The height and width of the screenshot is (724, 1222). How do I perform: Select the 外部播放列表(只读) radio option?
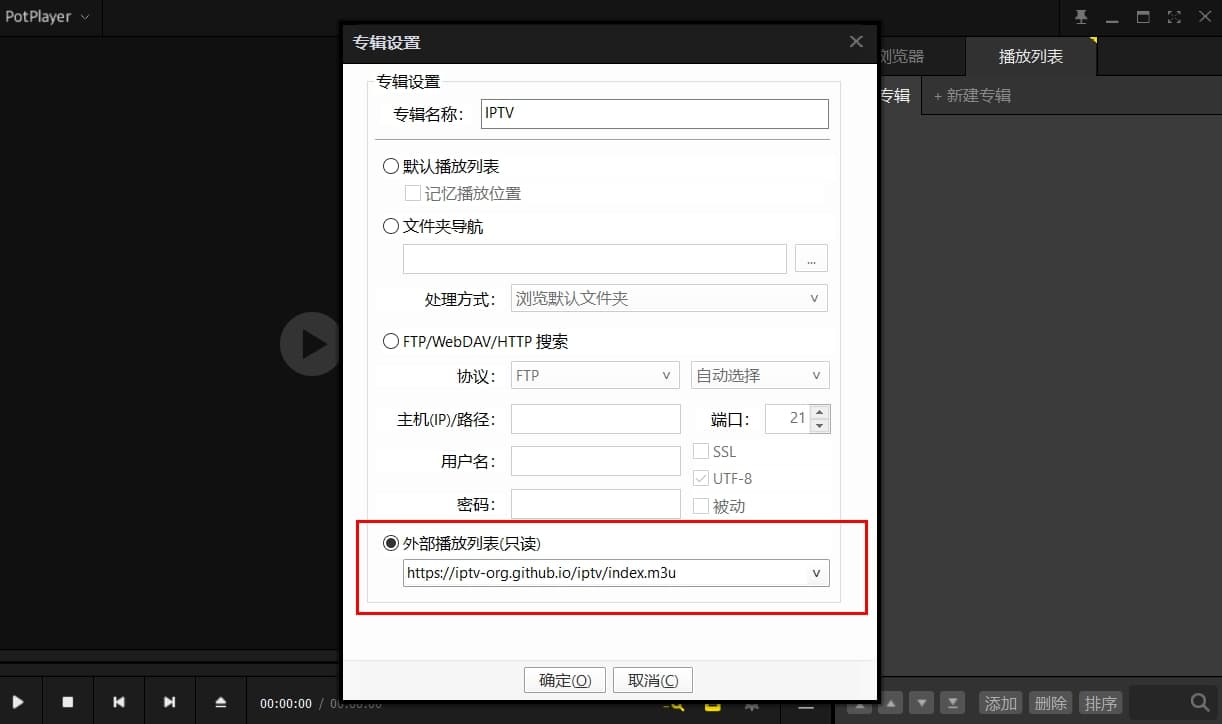point(390,543)
